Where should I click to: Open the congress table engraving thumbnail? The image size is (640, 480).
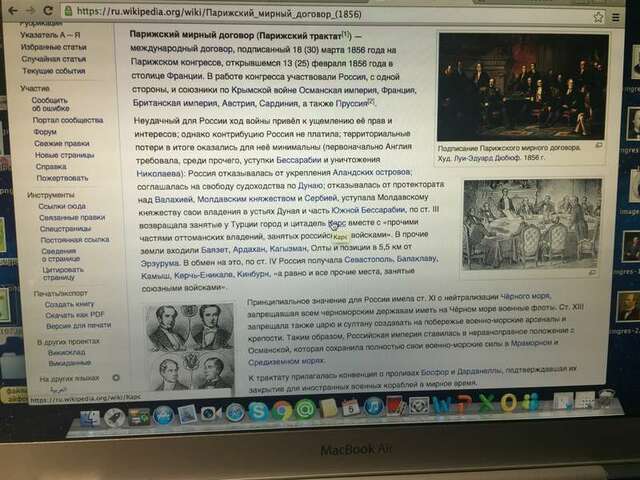(532, 224)
